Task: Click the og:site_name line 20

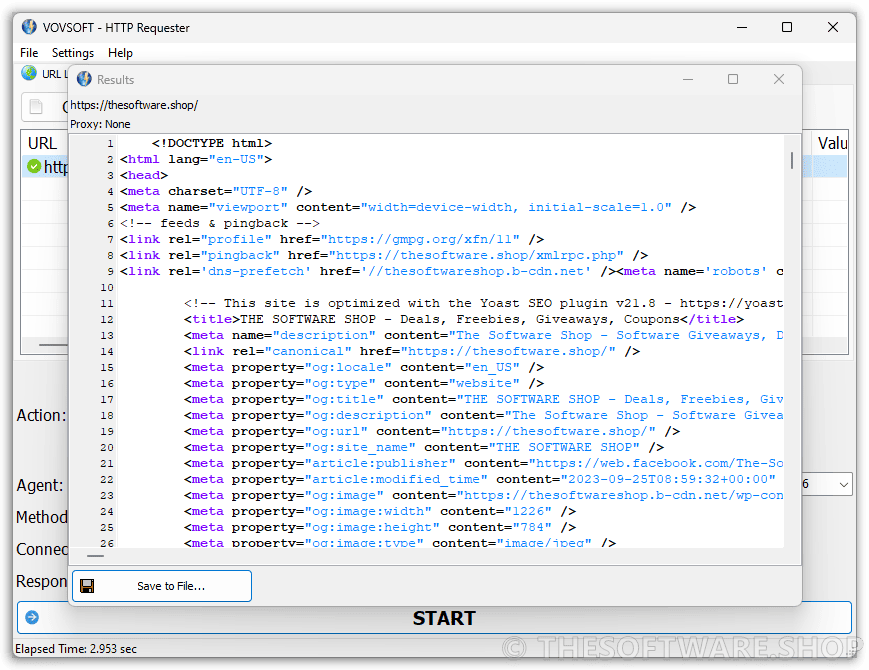Action: (x=423, y=447)
